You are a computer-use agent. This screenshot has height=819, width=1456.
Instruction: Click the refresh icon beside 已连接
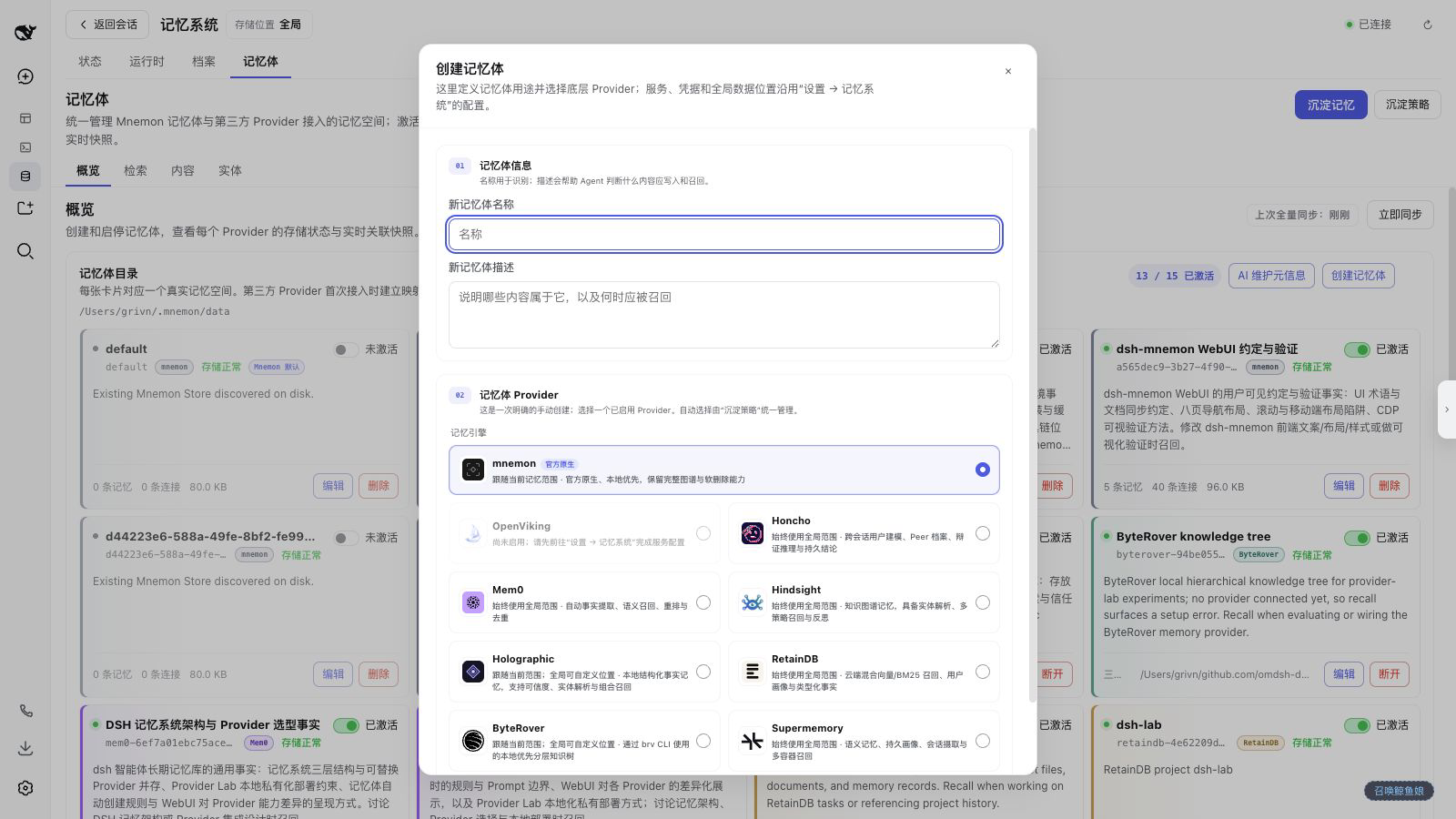point(1428,25)
